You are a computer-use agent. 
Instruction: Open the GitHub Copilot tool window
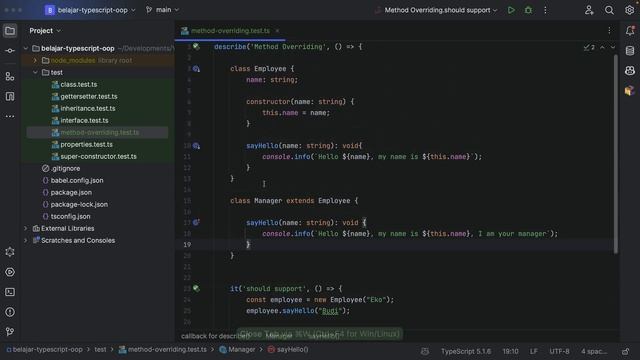tap(630, 71)
